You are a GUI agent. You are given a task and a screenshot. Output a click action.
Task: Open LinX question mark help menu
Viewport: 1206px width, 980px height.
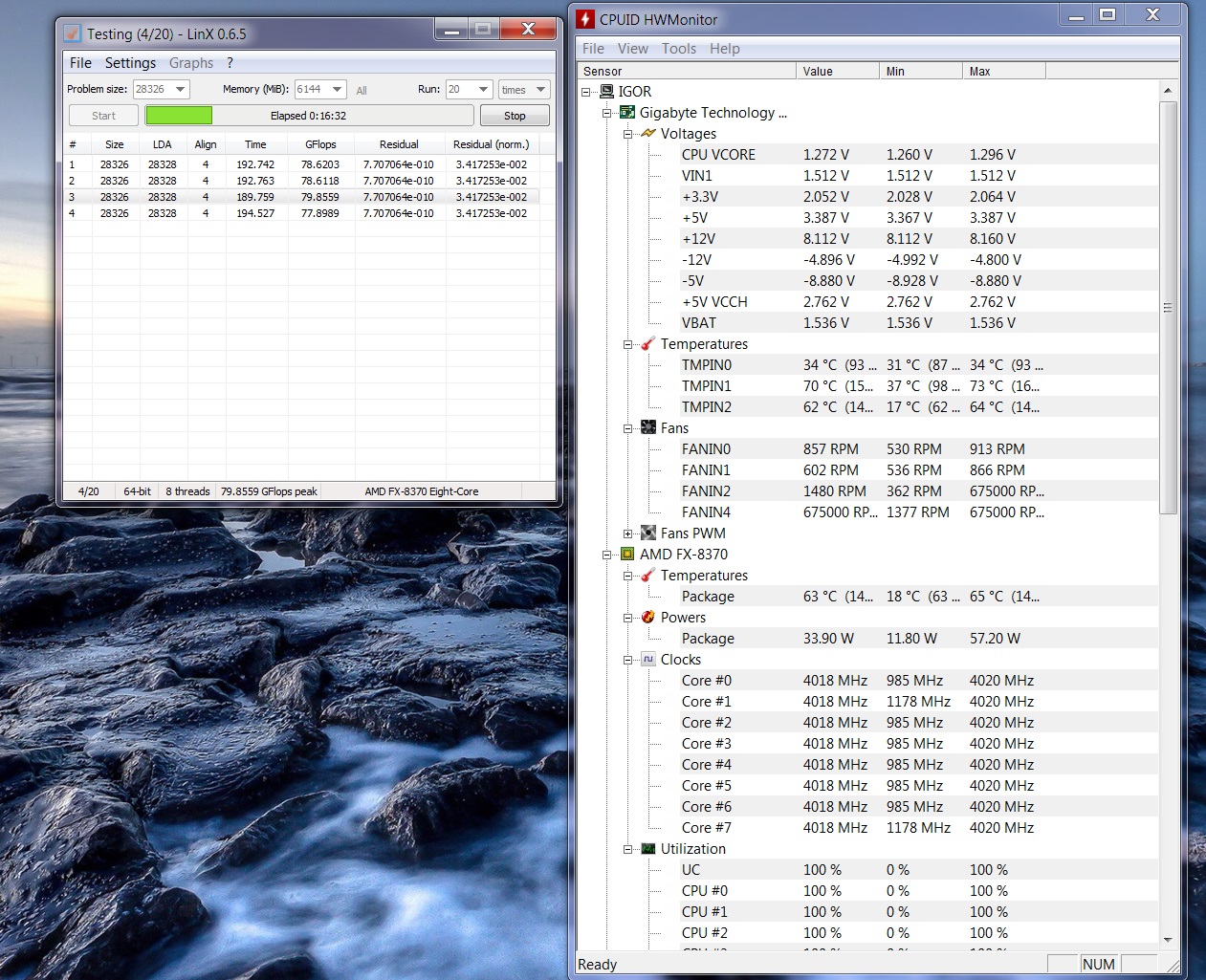tap(230, 63)
